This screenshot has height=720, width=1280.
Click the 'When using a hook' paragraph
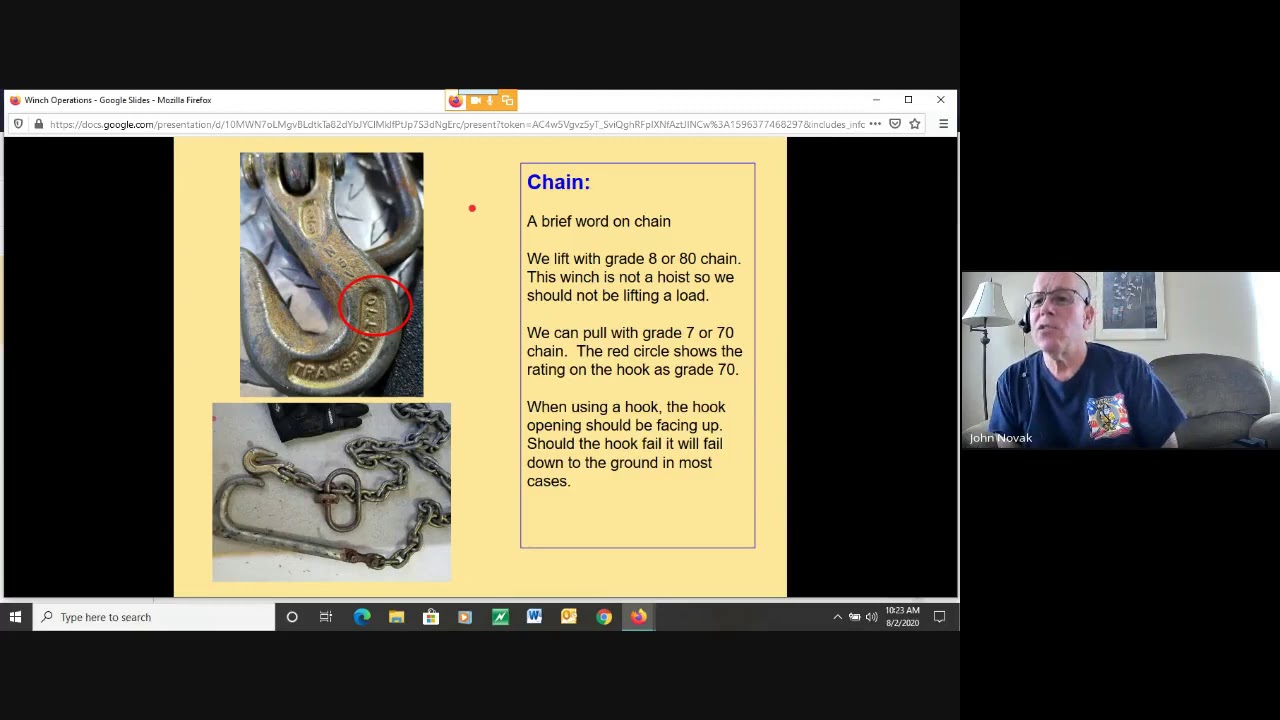(626, 444)
